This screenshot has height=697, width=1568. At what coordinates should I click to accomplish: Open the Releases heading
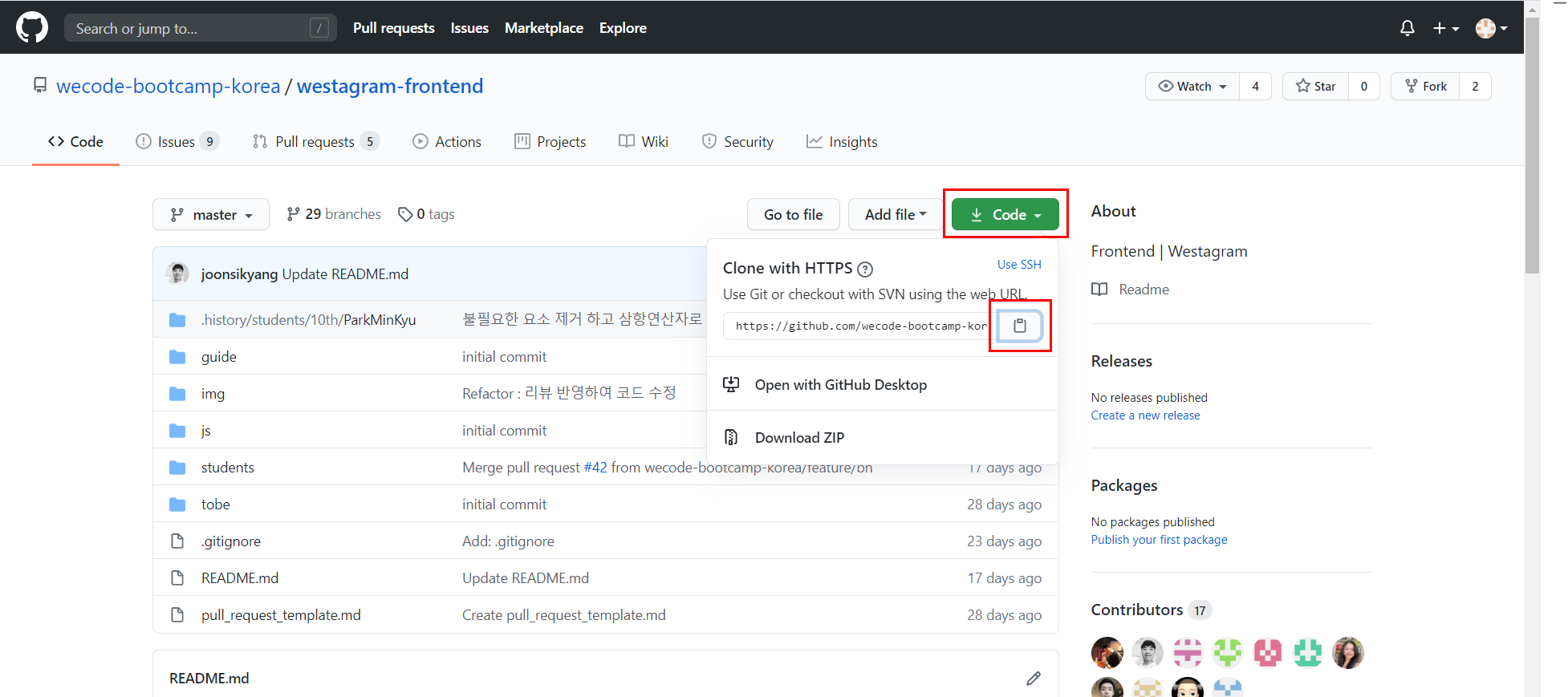1122,361
